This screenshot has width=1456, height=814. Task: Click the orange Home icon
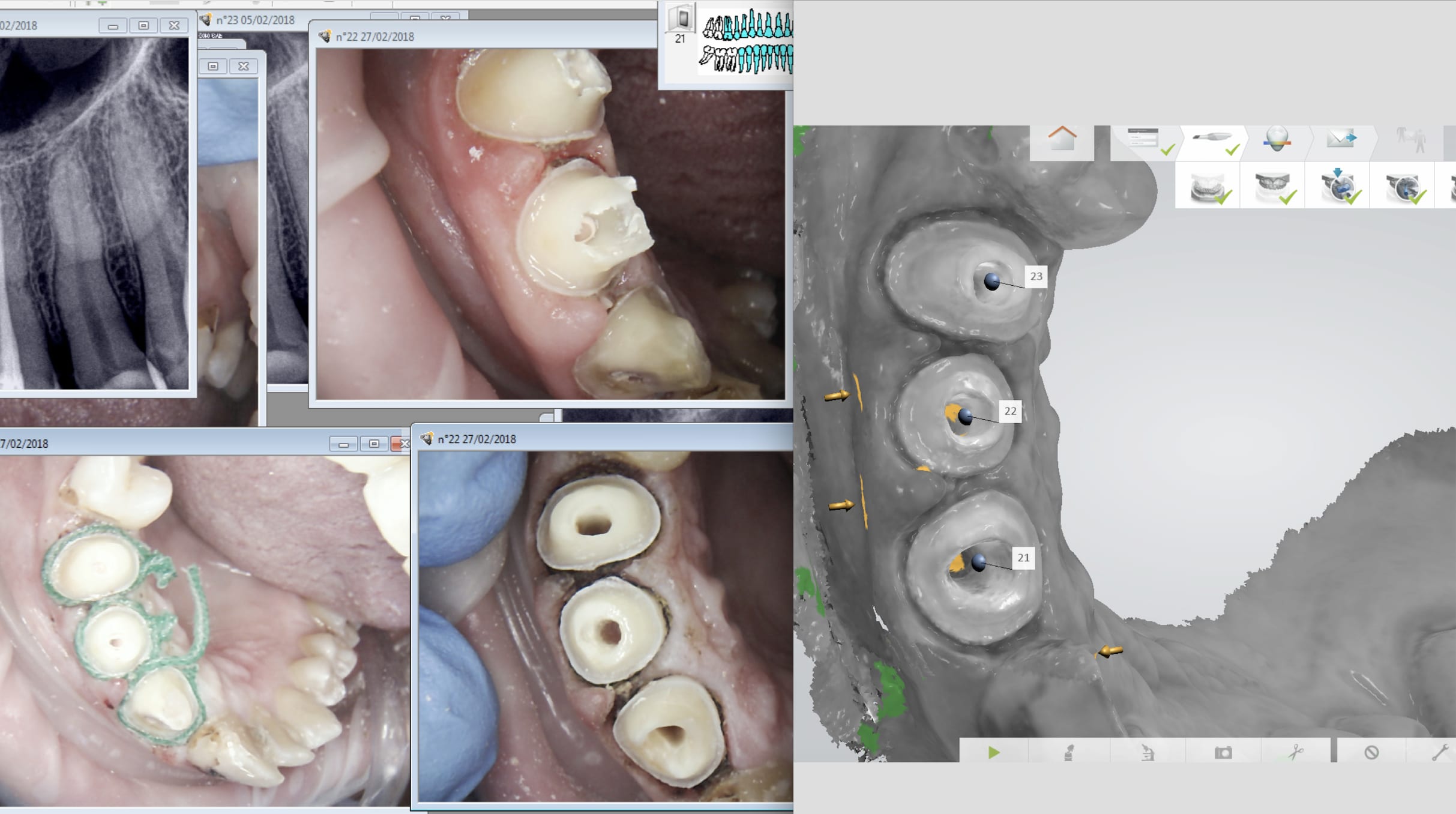1062,139
